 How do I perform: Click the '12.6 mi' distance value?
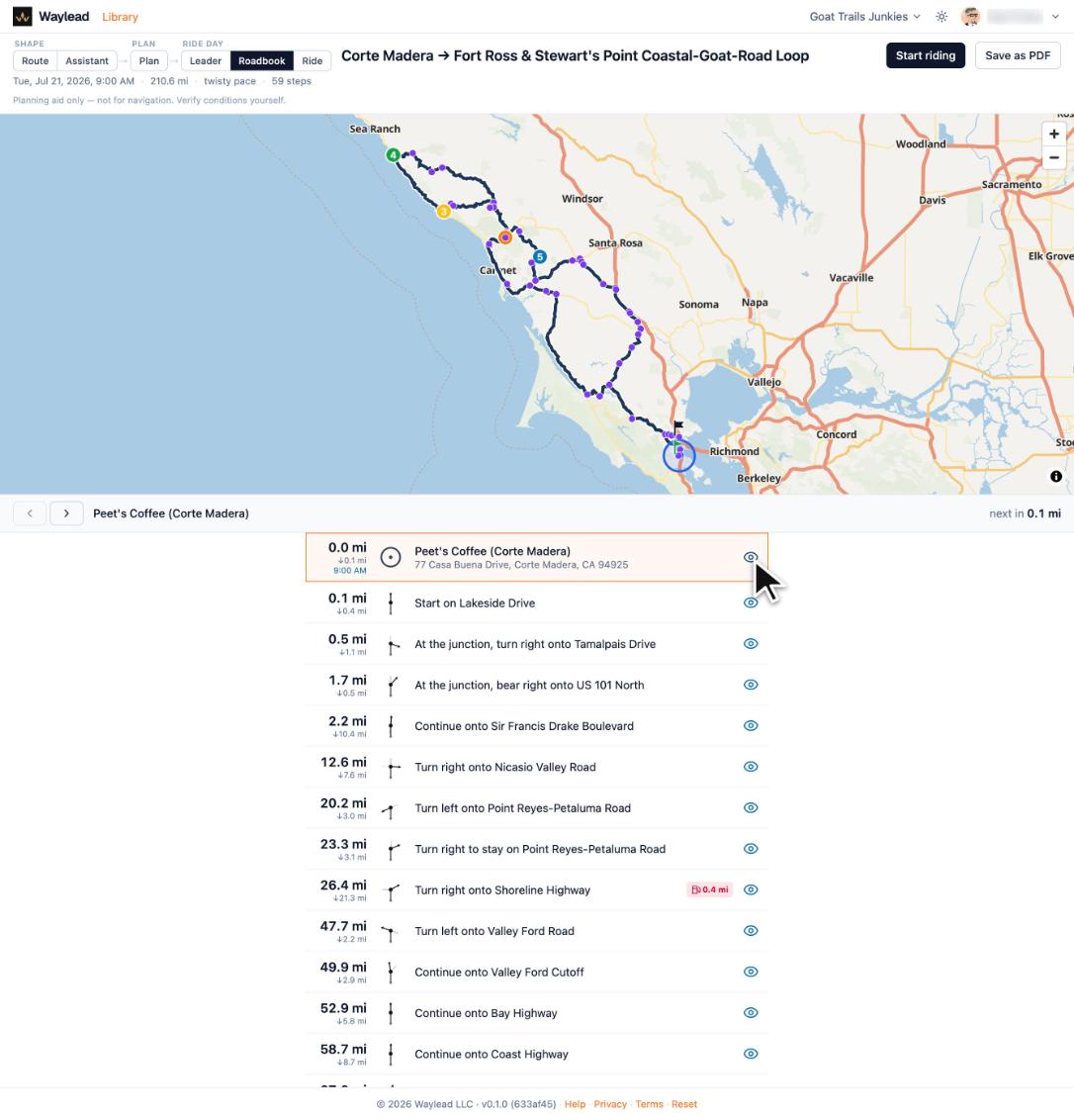click(343, 762)
